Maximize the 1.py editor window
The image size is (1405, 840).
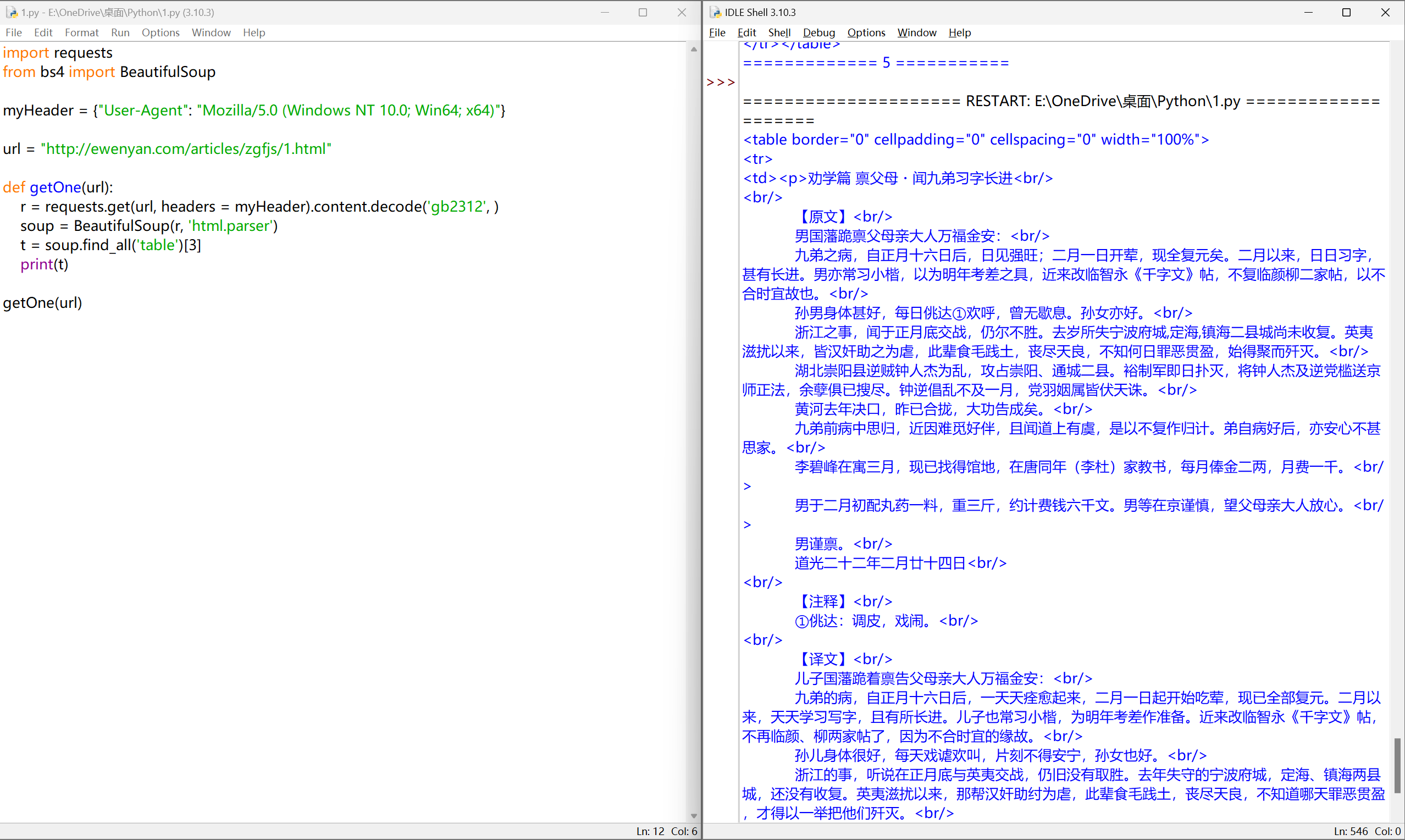tap(643, 12)
